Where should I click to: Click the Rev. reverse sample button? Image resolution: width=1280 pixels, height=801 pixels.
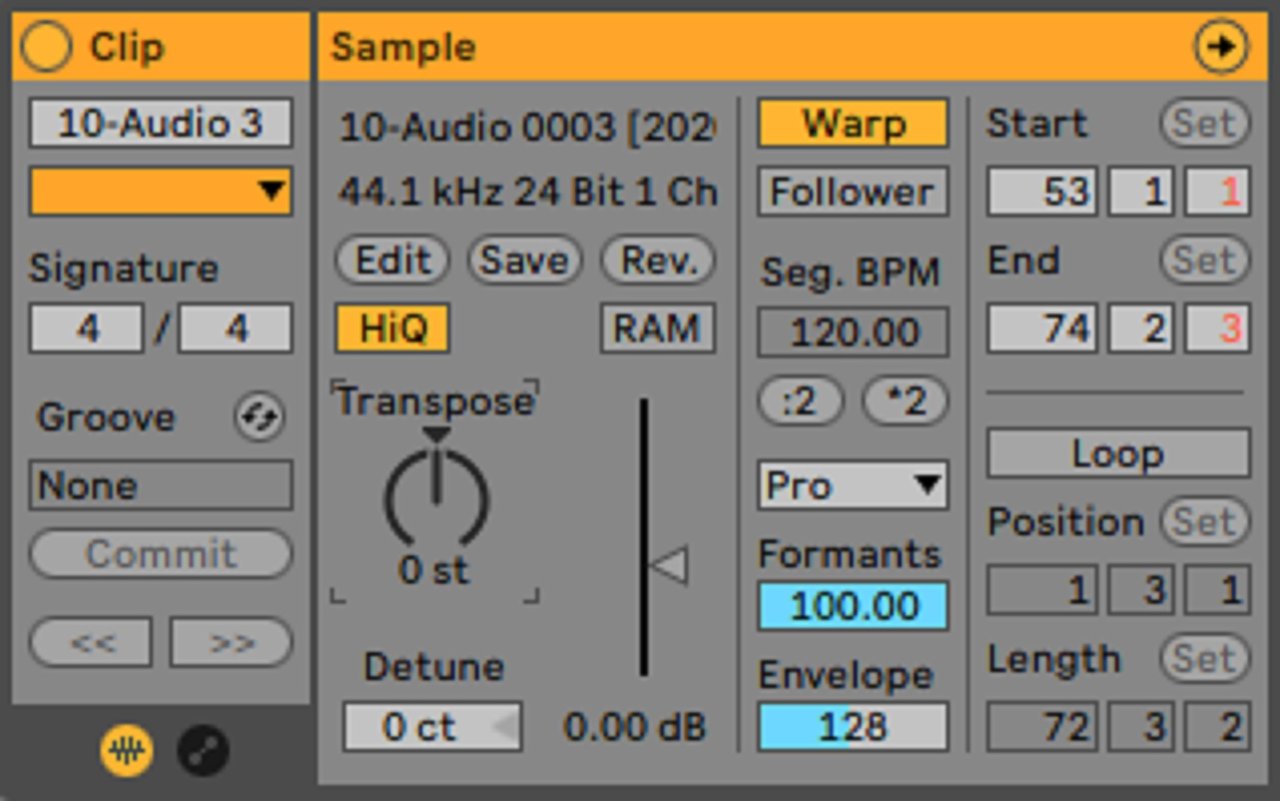point(657,261)
